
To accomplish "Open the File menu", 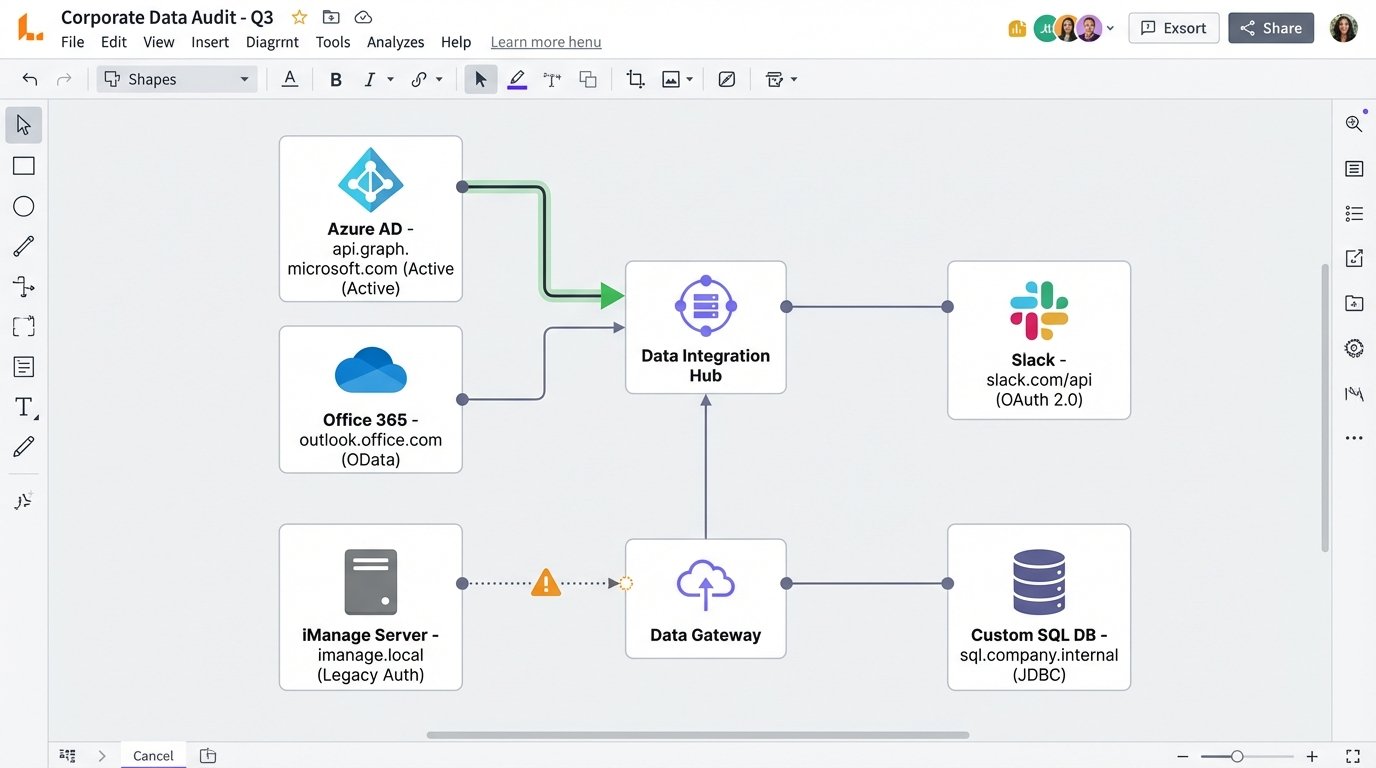I will click(72, 42).
